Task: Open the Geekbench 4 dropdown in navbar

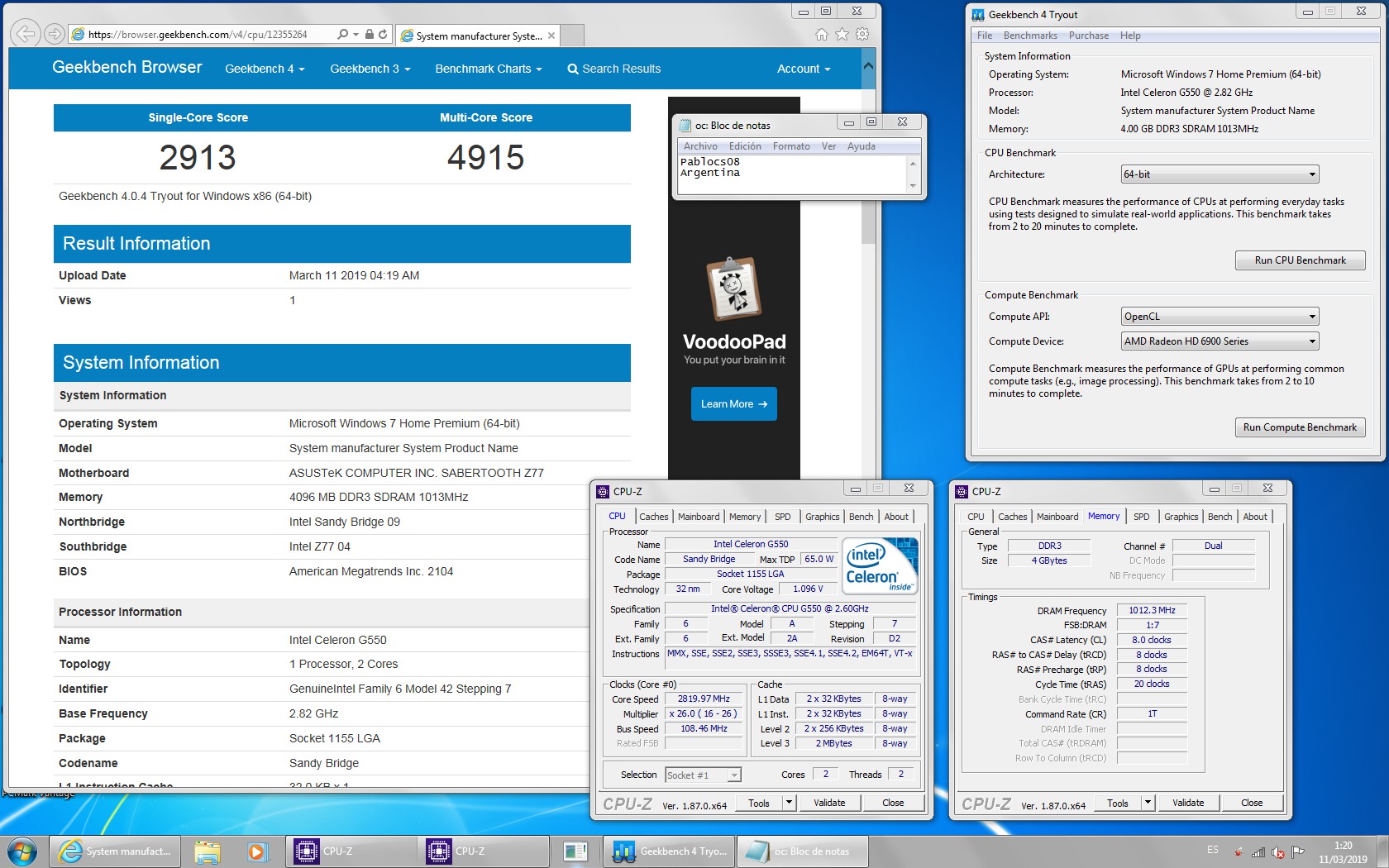Action: click(x=265, y=69)
